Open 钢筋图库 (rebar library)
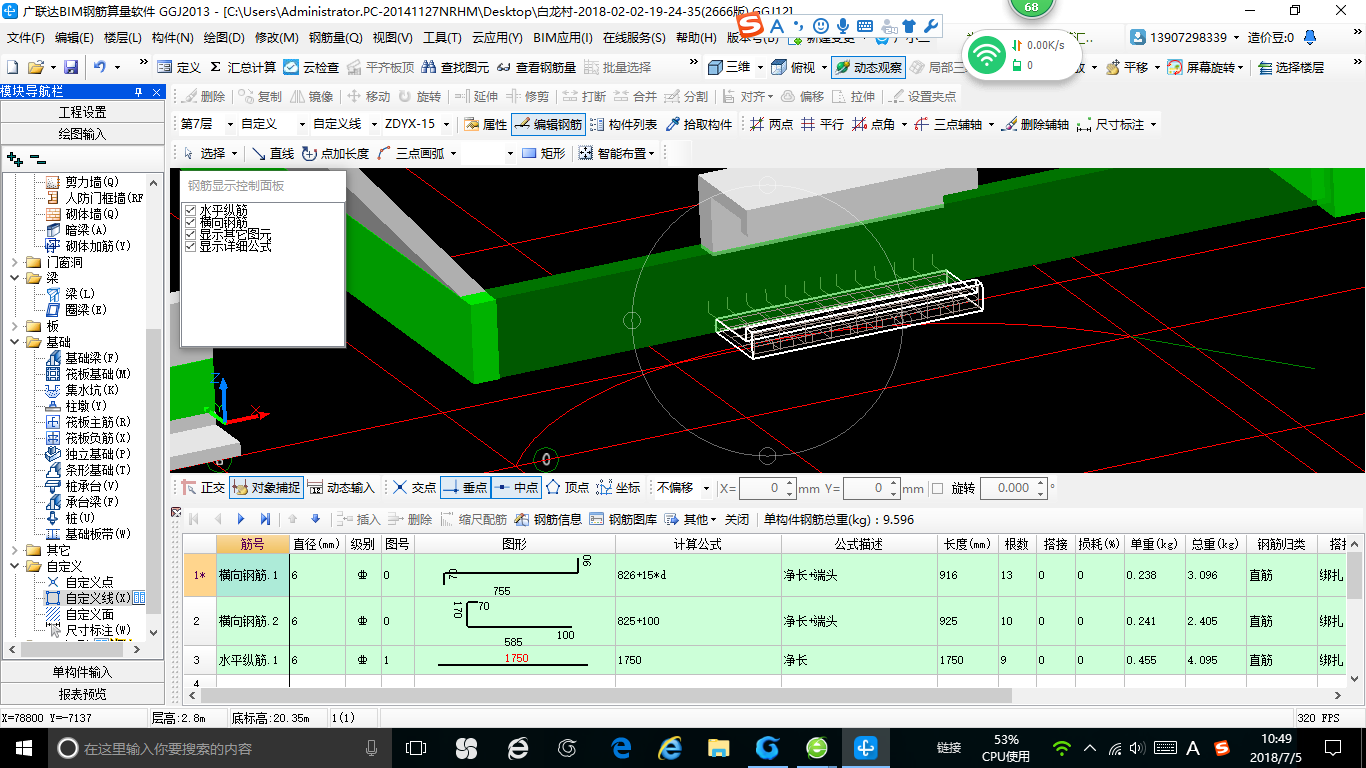This screenshot has height=768, width=1366. tap(623, 519)
